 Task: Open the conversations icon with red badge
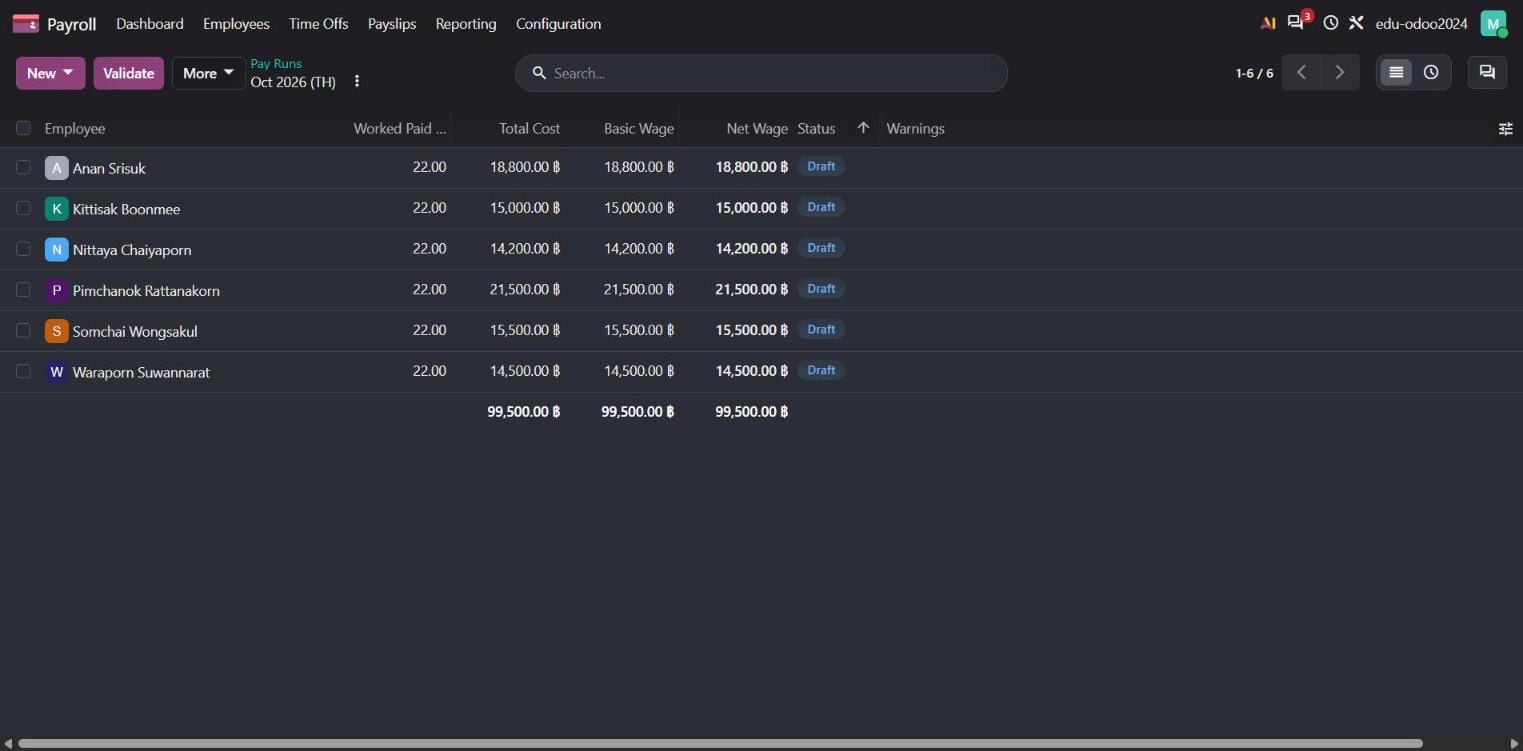click(1298, 22)
